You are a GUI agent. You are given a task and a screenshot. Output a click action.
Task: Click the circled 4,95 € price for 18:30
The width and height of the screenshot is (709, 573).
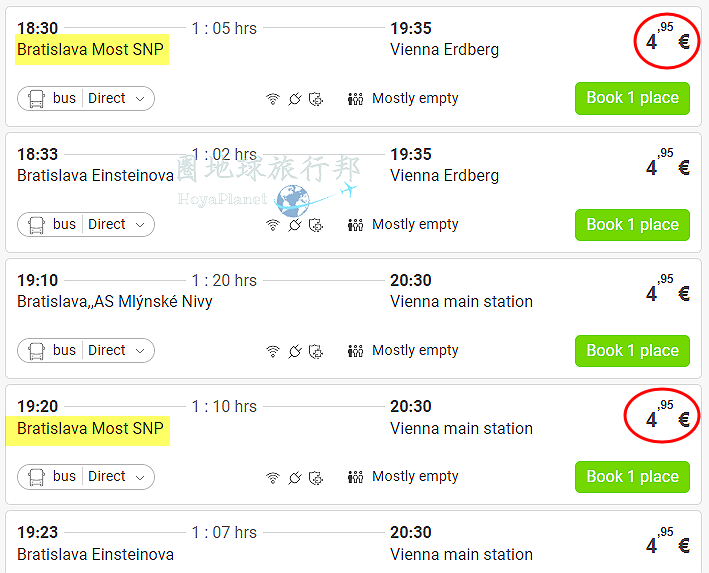point(667,41)
